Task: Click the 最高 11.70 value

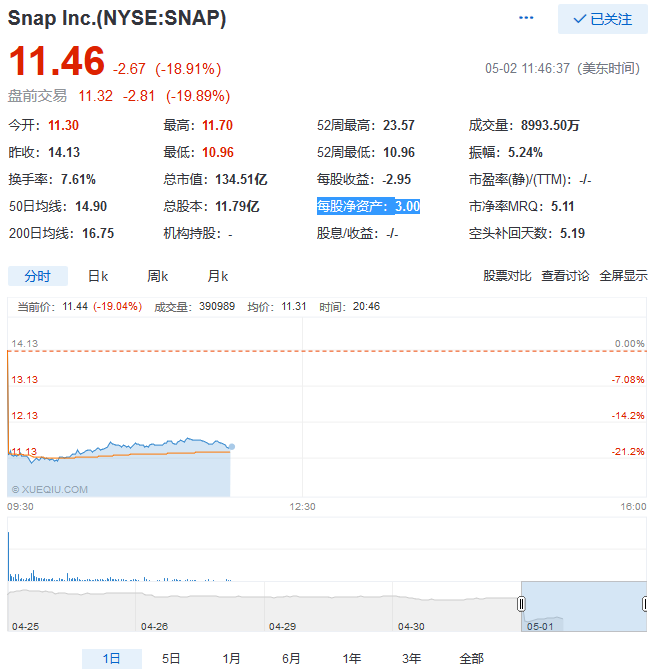Action: click(217, 125)
